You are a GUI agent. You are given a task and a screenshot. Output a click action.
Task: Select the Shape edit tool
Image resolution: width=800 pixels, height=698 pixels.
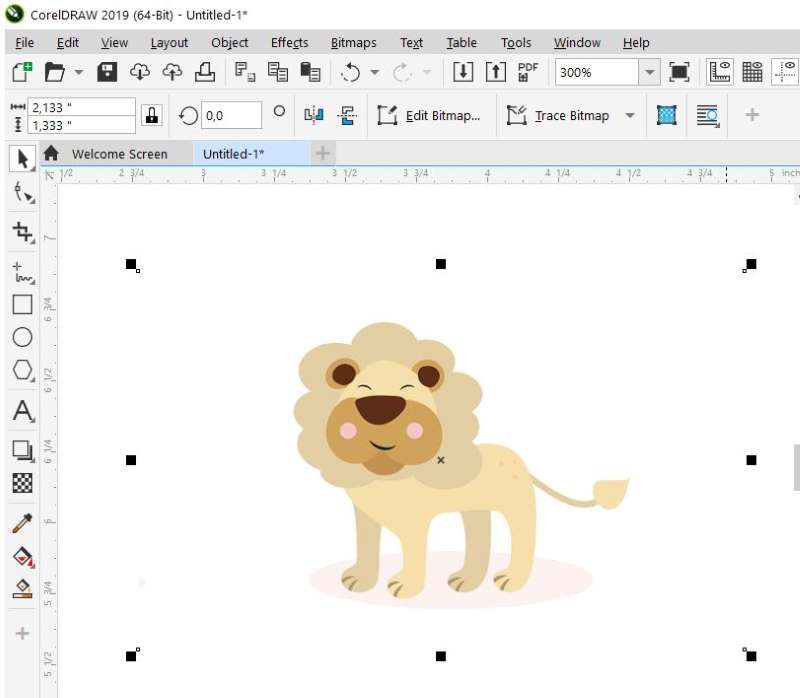tap(23, 193)
